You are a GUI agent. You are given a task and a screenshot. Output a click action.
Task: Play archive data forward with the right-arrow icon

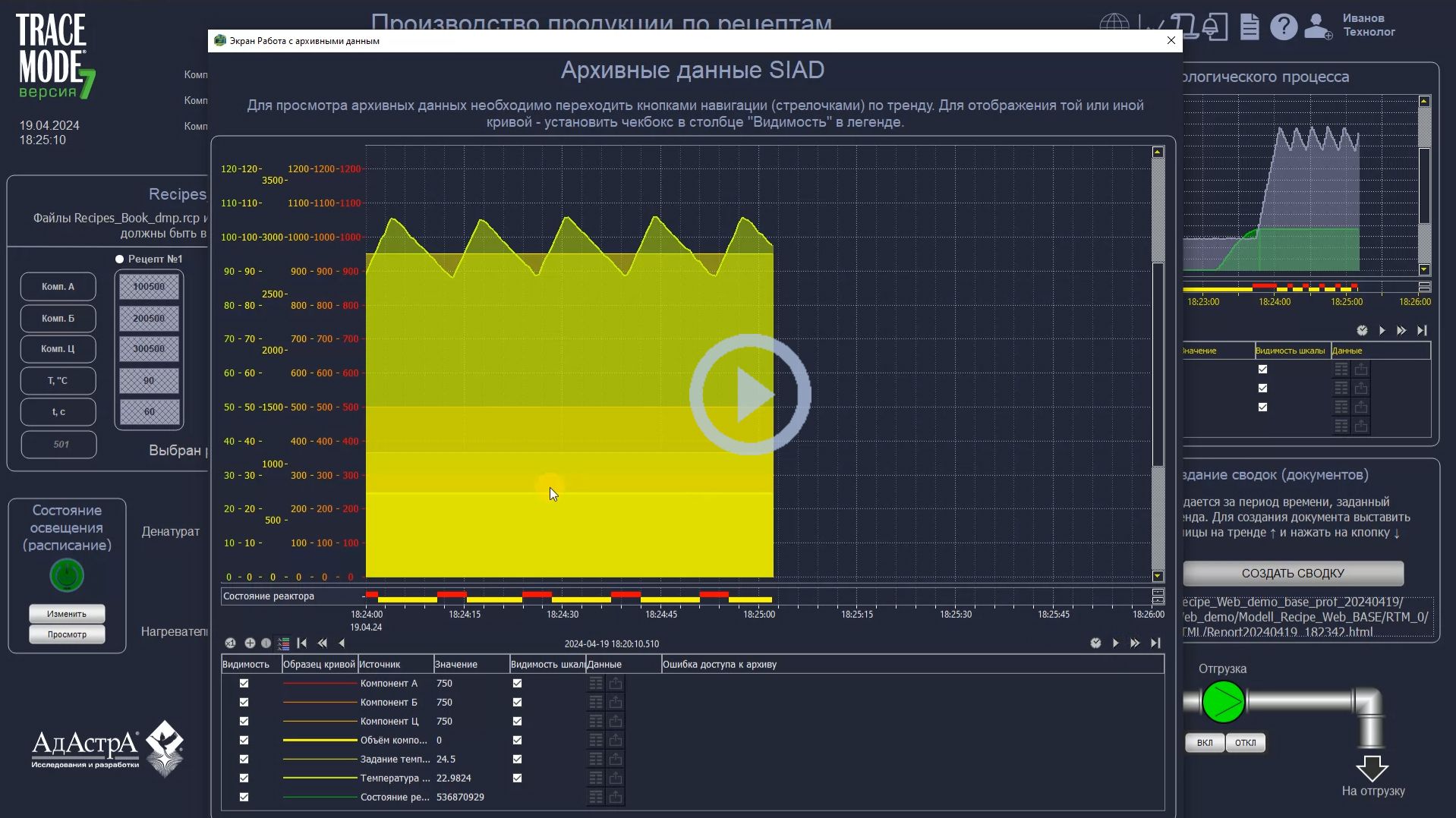(x=1114, y=643)
